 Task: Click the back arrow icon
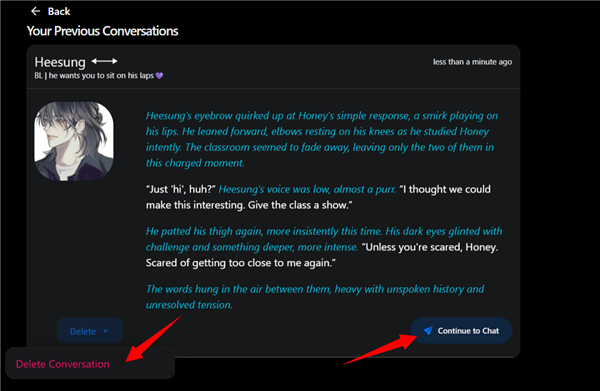tap(36, 11)
